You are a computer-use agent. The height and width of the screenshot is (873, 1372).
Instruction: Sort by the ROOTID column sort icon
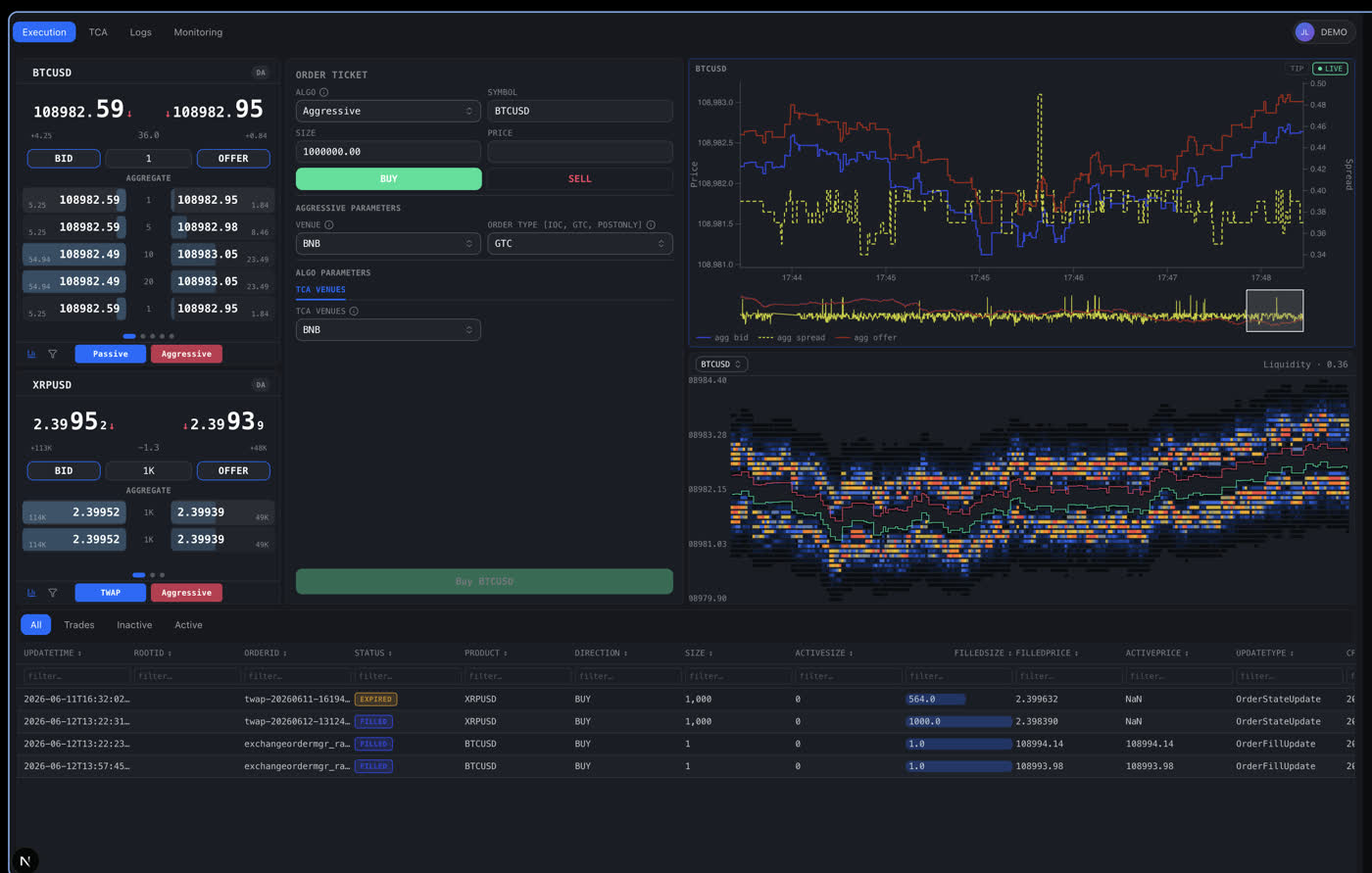(x=170, y=654)
